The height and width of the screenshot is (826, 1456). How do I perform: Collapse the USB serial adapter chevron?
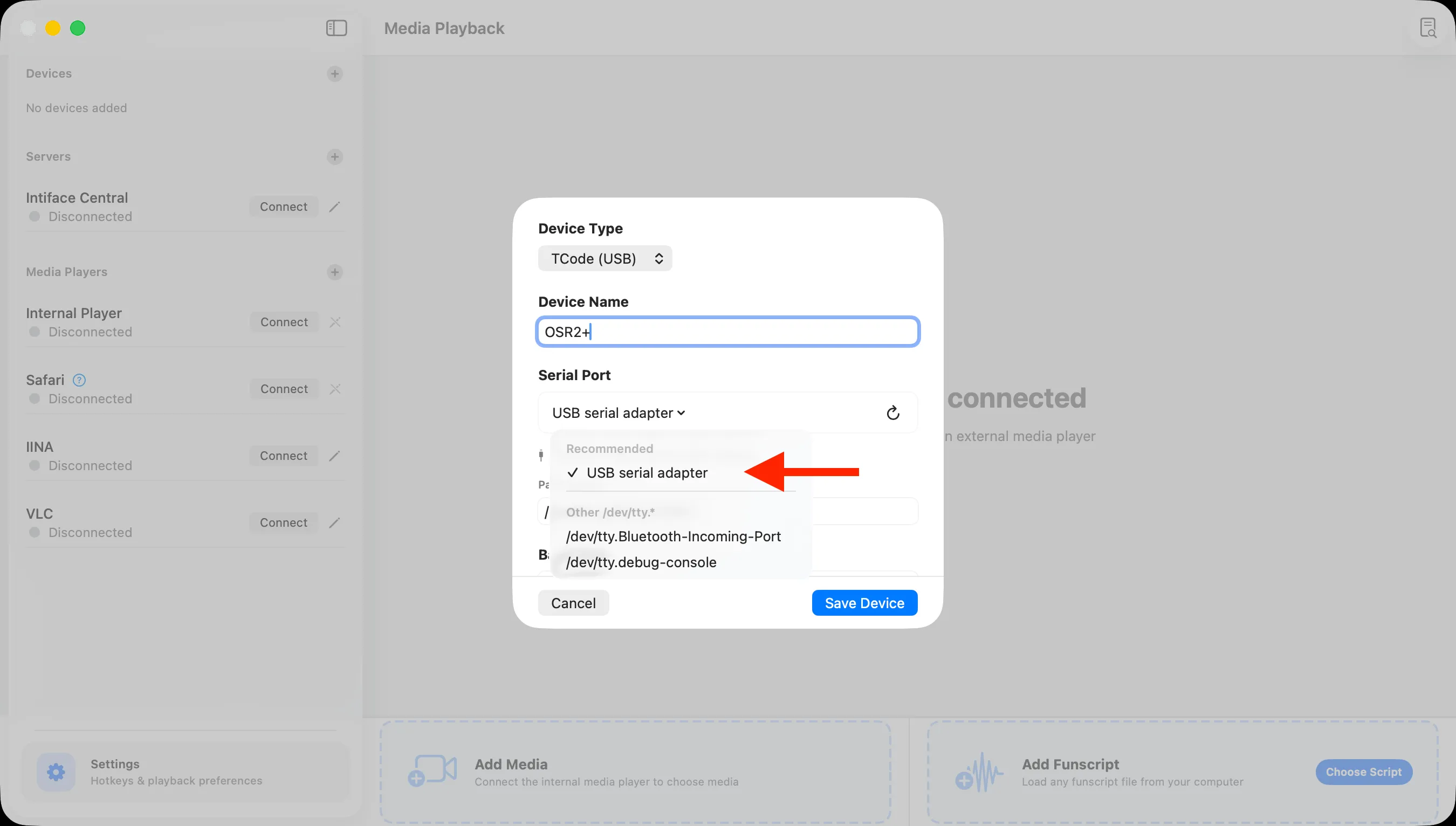tap(682, 412)
